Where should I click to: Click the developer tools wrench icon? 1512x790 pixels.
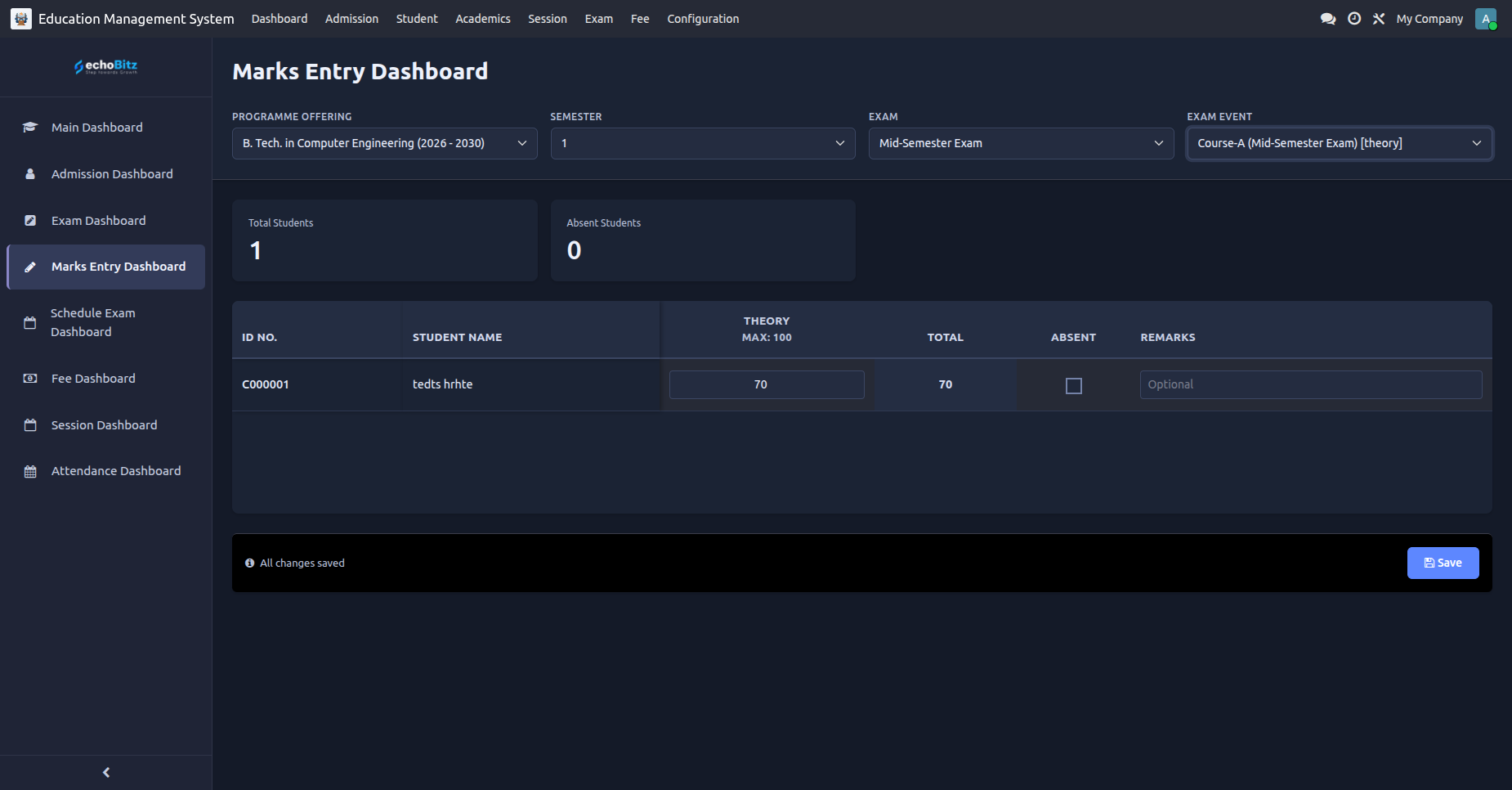click(1379, 19)
